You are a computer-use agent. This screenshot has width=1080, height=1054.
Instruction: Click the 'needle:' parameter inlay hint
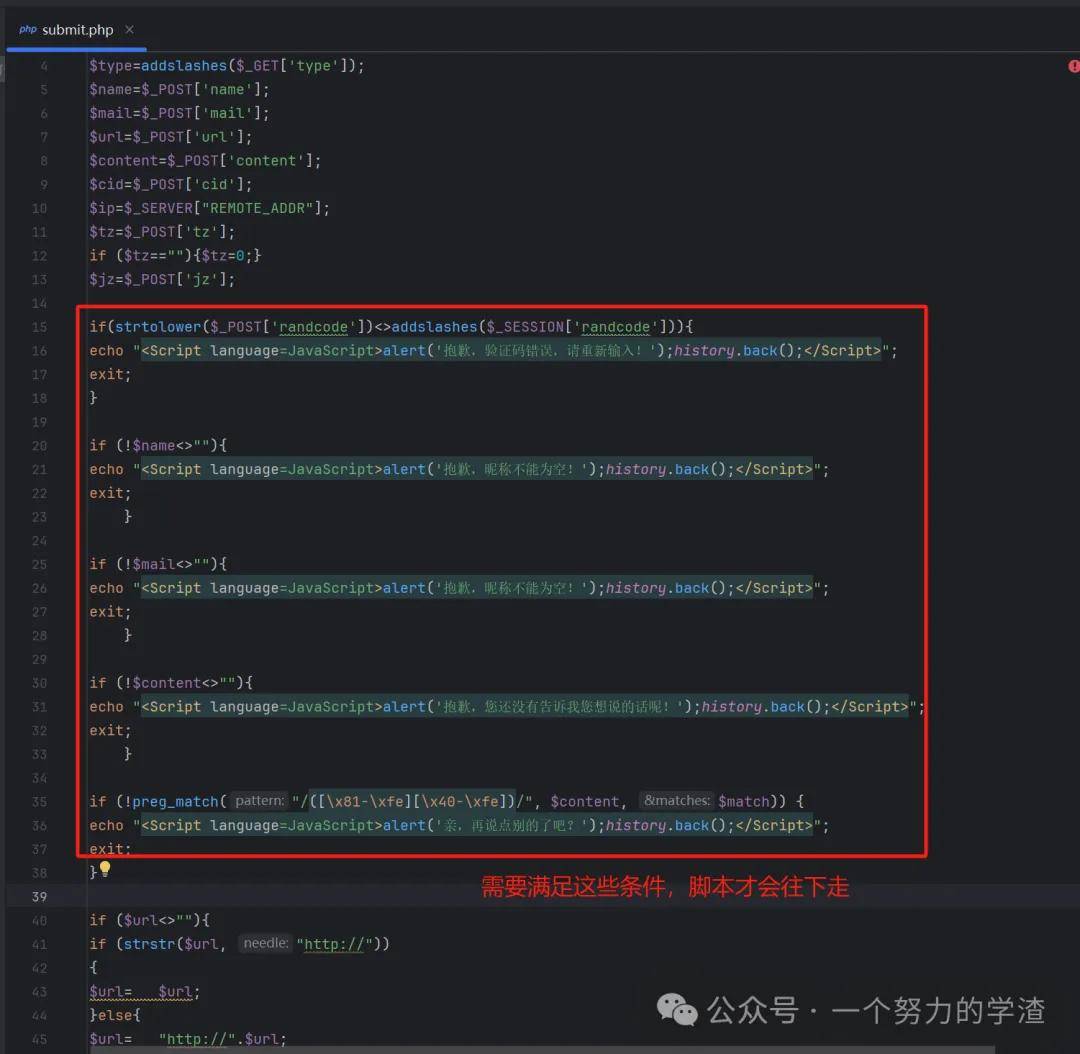coord(265,943)
